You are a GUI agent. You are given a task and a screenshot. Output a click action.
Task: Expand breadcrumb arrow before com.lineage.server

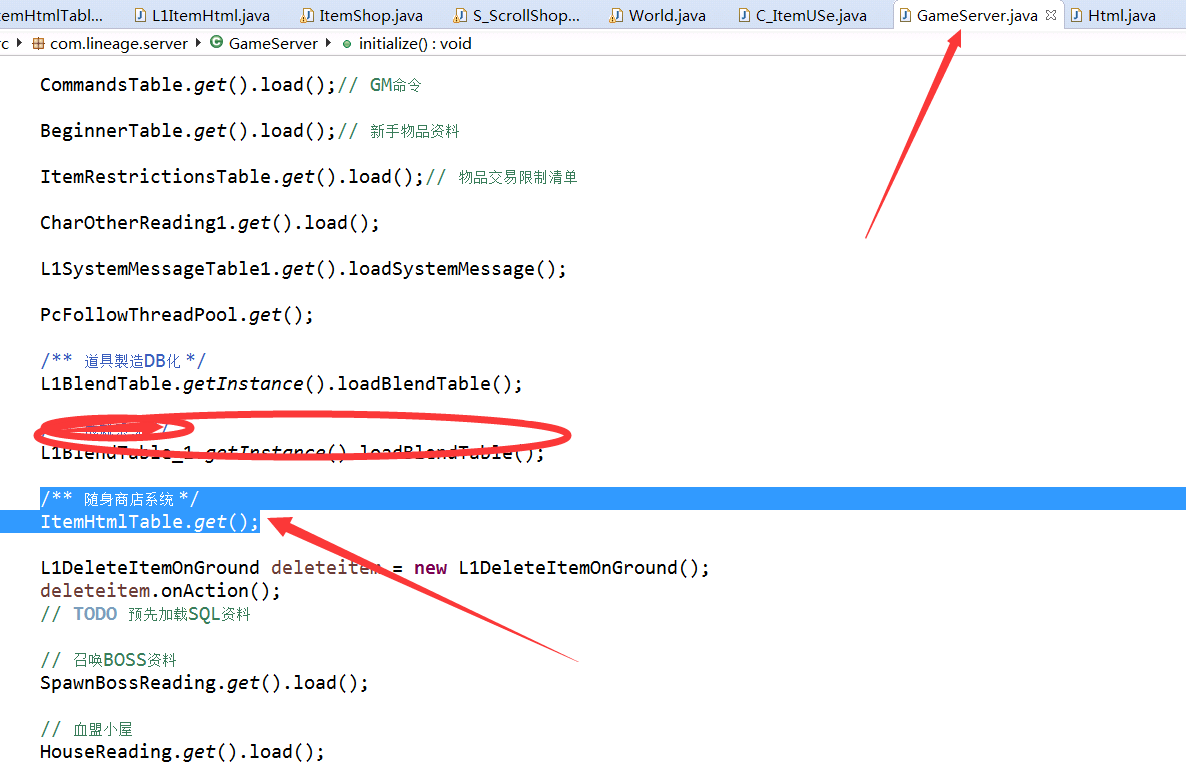[x=19, y=43]
